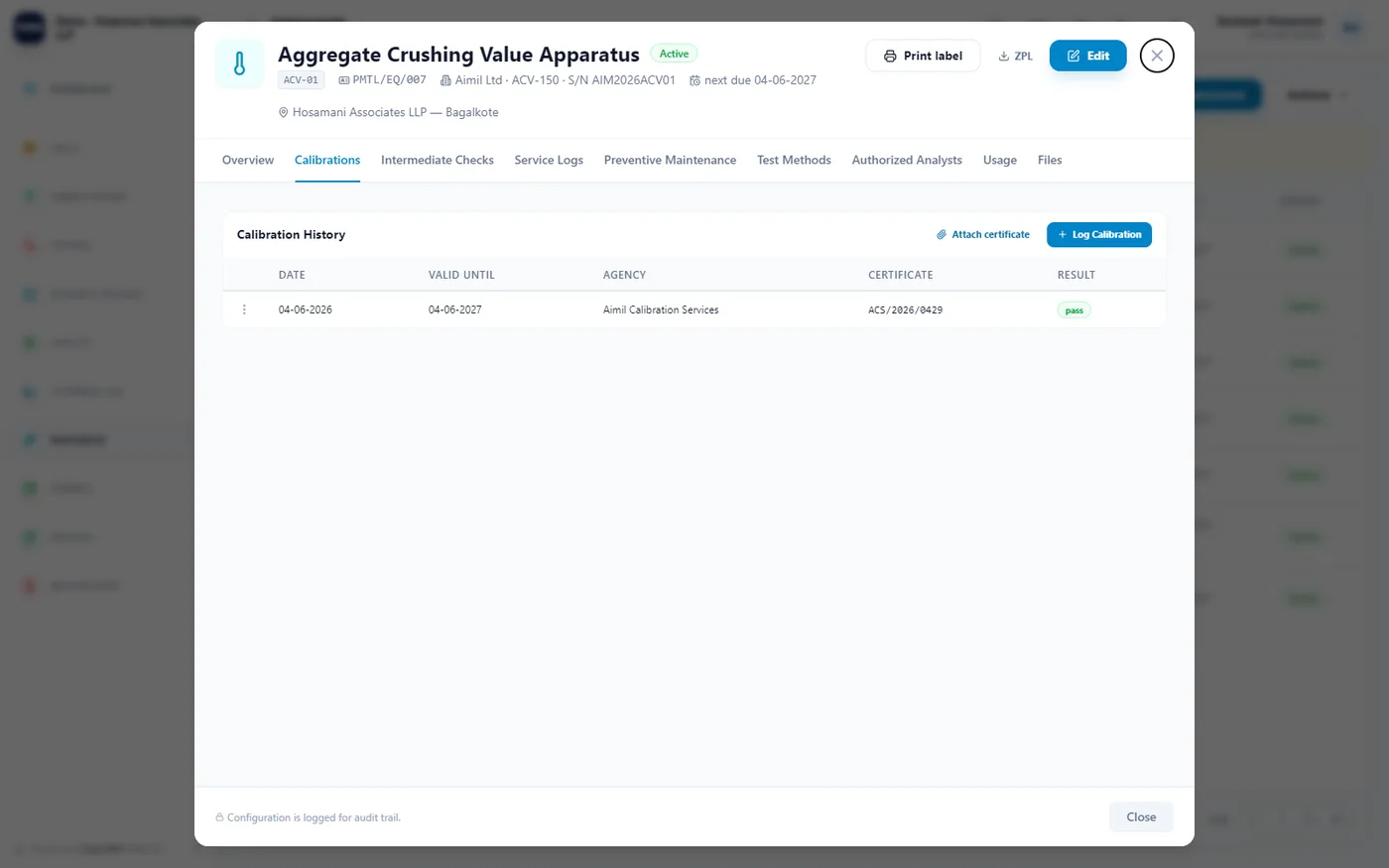Click the pencil Edit button
Screen dimensions: 1389x868
coord(1087,56)
